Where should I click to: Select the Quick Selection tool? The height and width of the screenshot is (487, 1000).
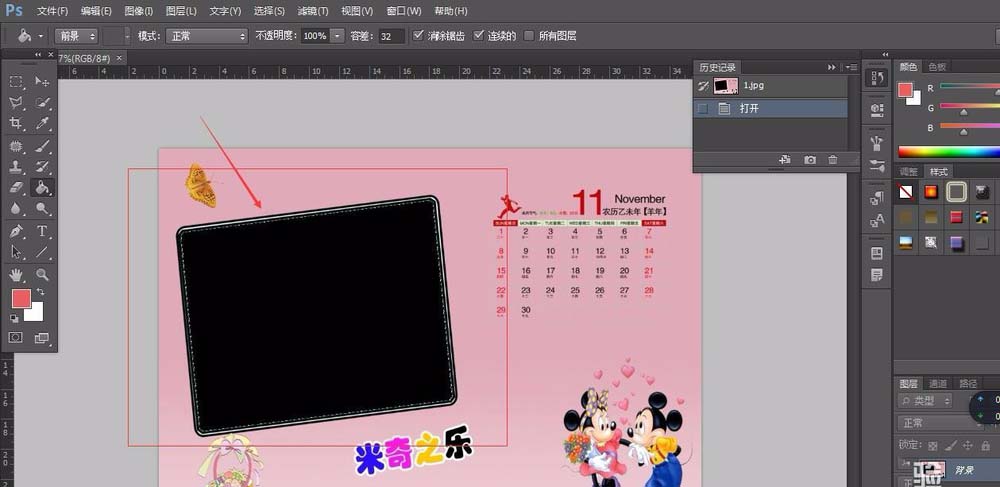coord(42,102)
